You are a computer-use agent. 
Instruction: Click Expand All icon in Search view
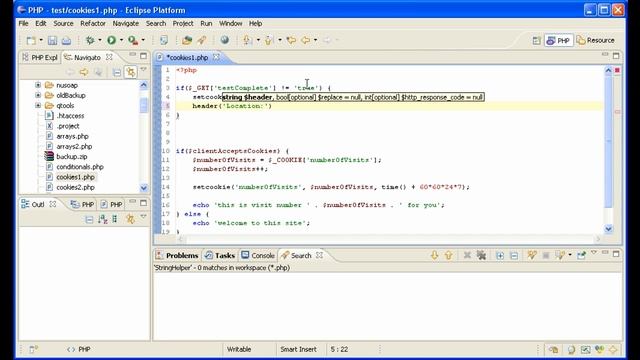(x=500, y=256)
